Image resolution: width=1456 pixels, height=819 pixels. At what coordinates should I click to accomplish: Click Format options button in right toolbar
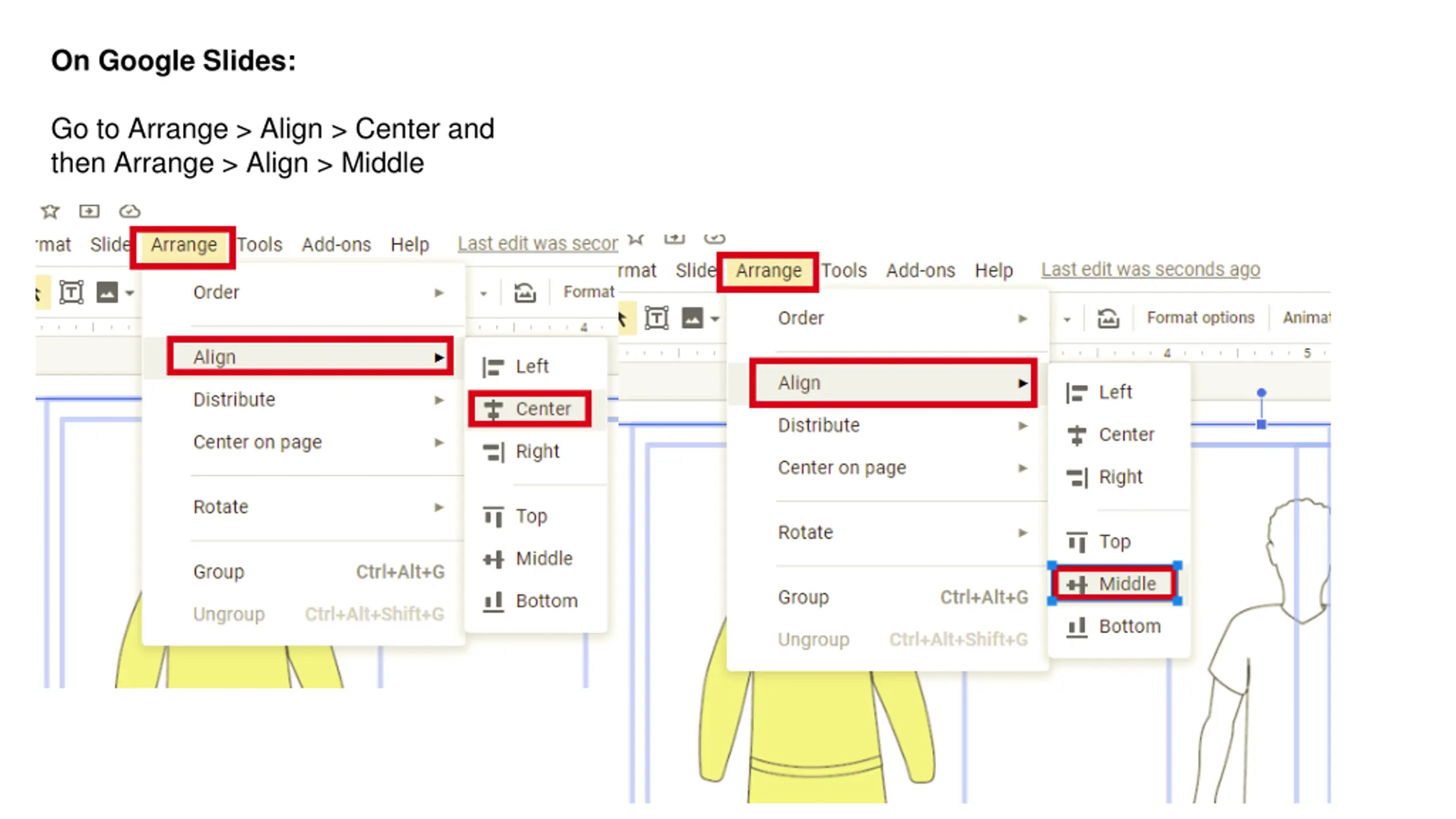tap(1200, 317)
